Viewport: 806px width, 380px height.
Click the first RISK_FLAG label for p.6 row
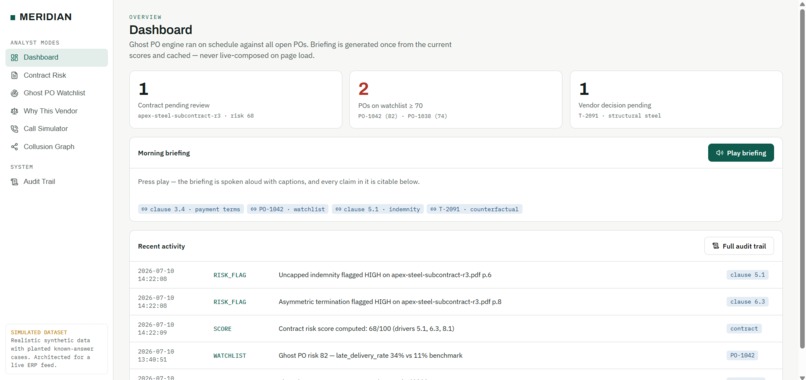point(230,275)
